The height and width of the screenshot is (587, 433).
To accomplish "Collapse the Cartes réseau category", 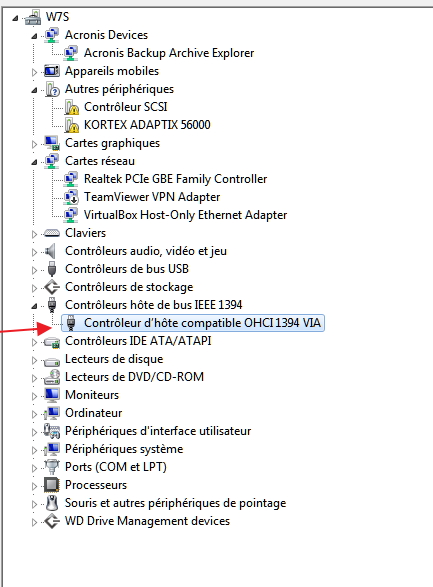I will [x=34, y=162].
